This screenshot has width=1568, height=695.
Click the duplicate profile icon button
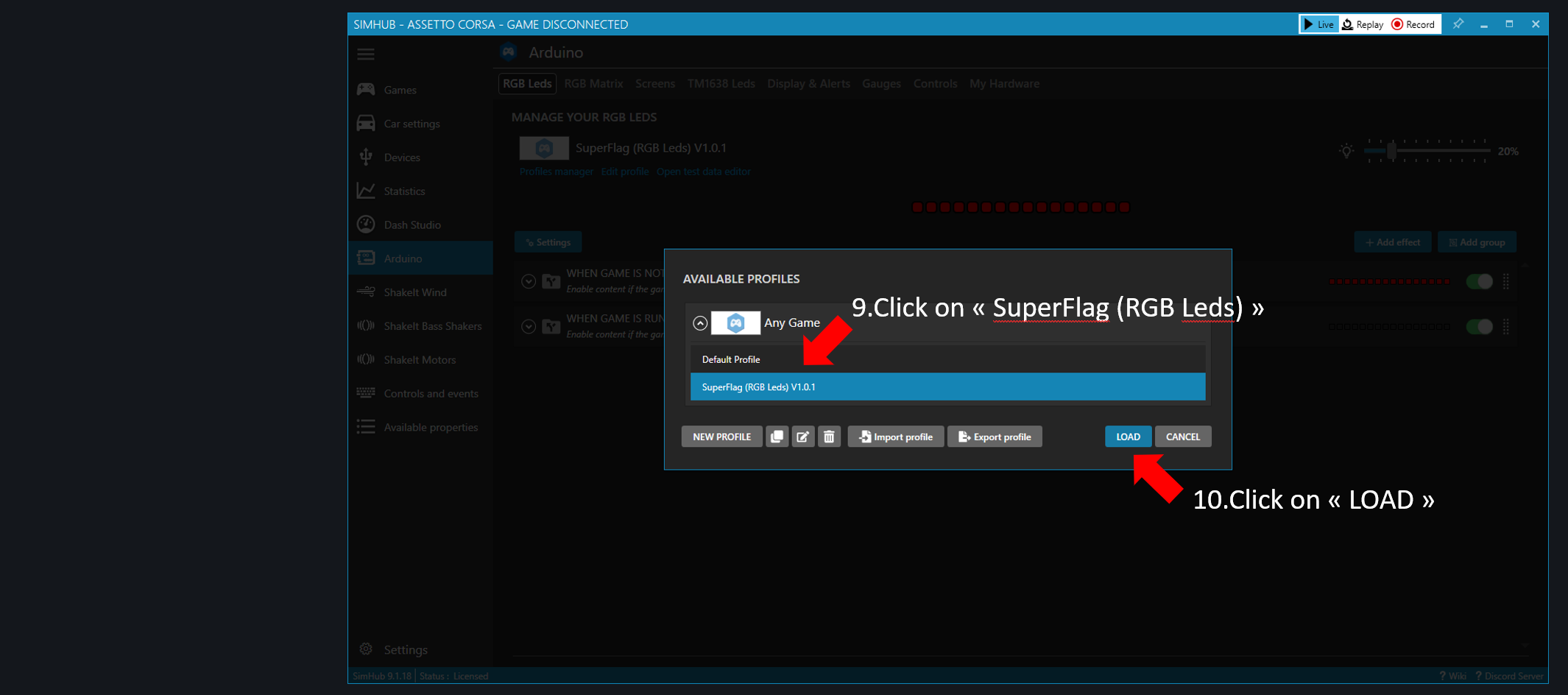pos(777,437)
